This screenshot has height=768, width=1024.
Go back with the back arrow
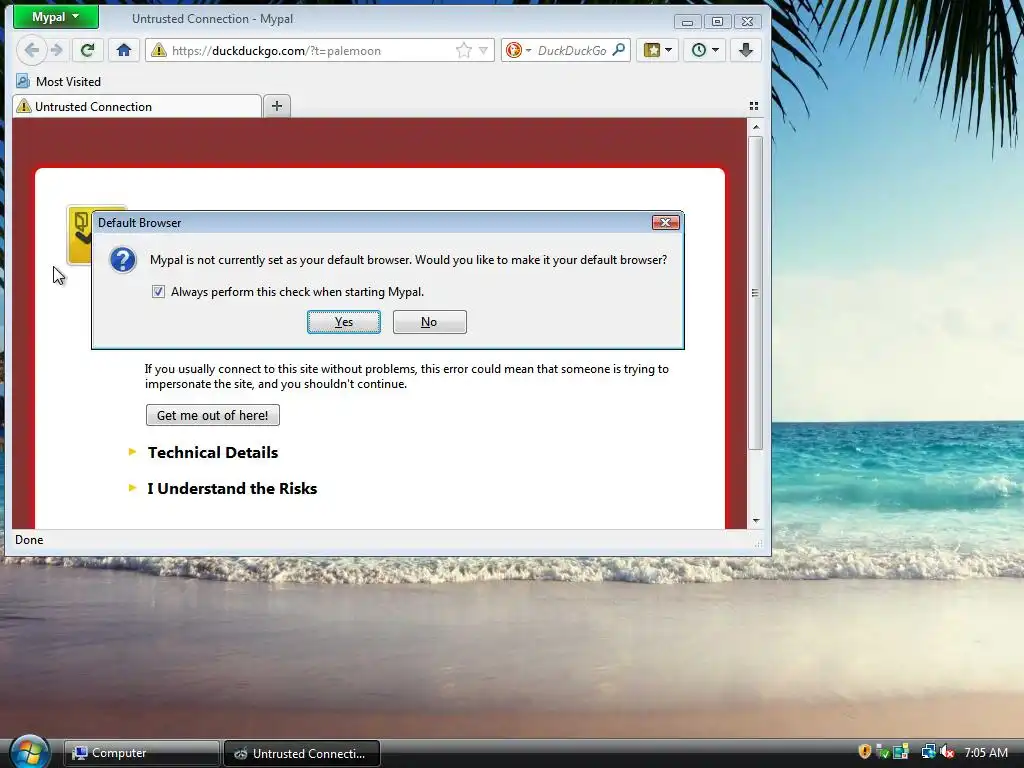click(x=31, y=50)
